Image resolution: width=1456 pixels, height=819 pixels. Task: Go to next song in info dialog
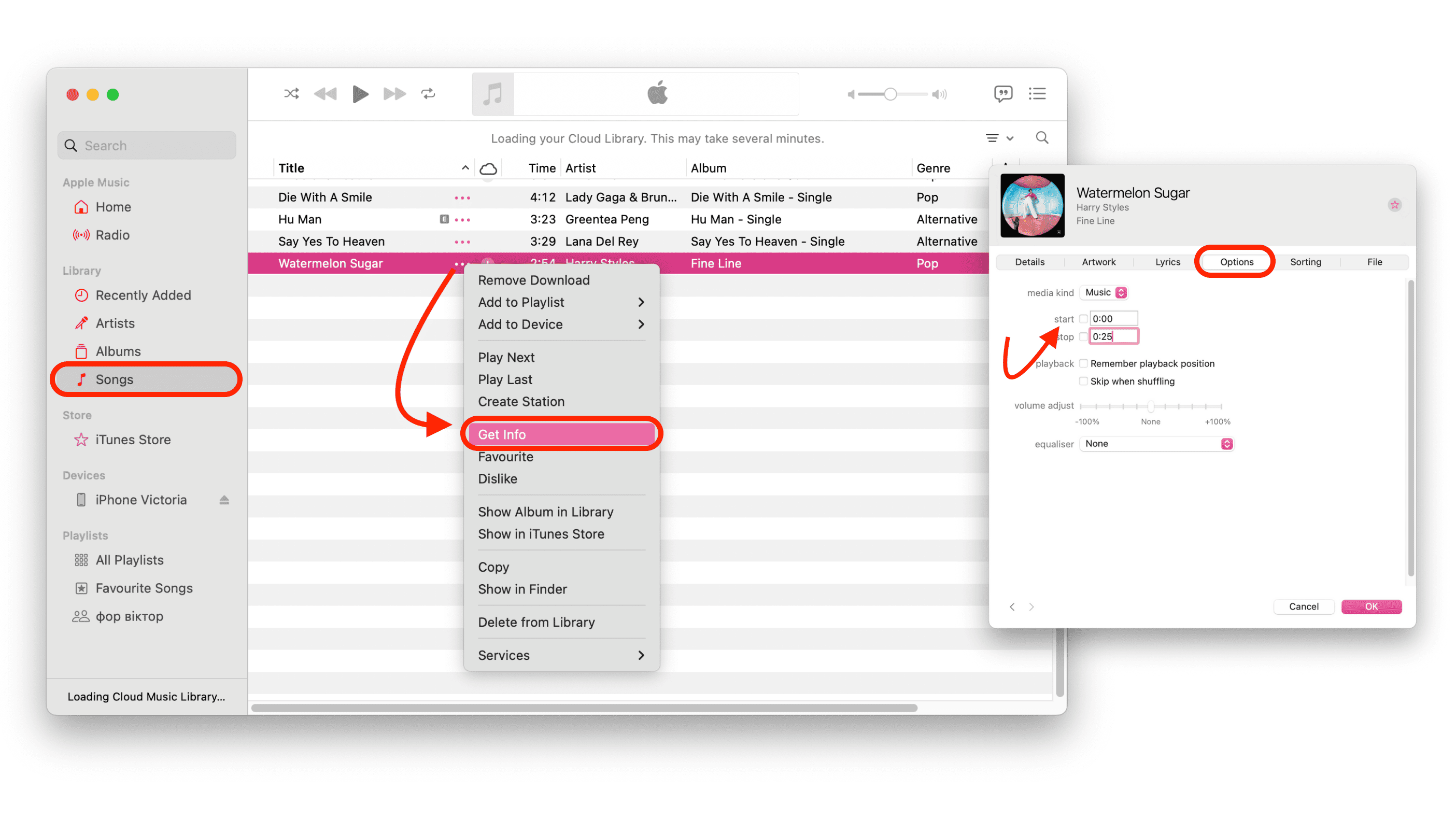(1031, 607)
